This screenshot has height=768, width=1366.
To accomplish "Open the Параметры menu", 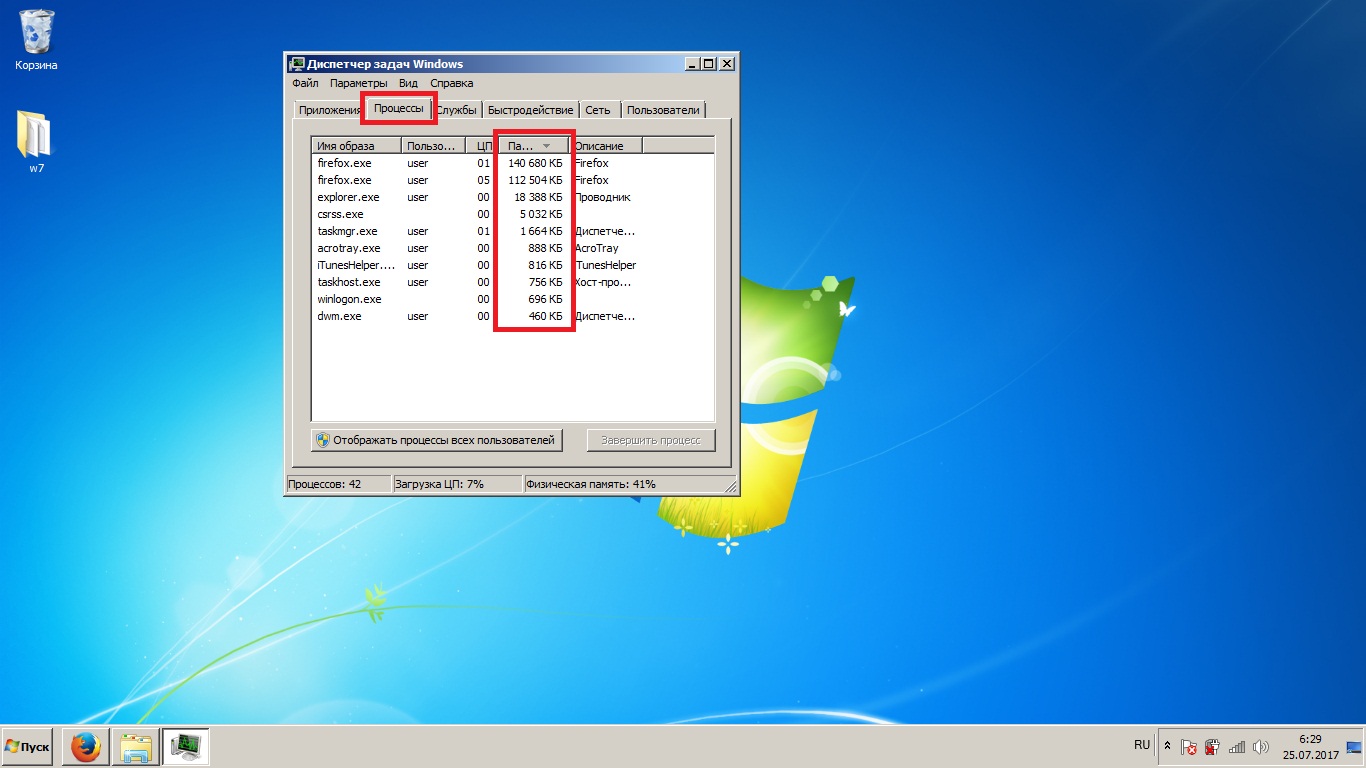I will [359, 83].
